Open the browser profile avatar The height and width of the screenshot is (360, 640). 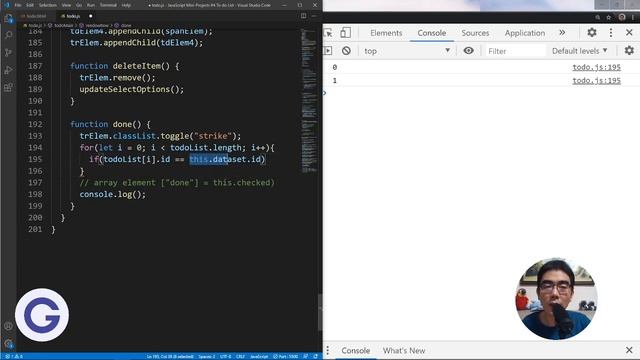[x=622, y=17]
